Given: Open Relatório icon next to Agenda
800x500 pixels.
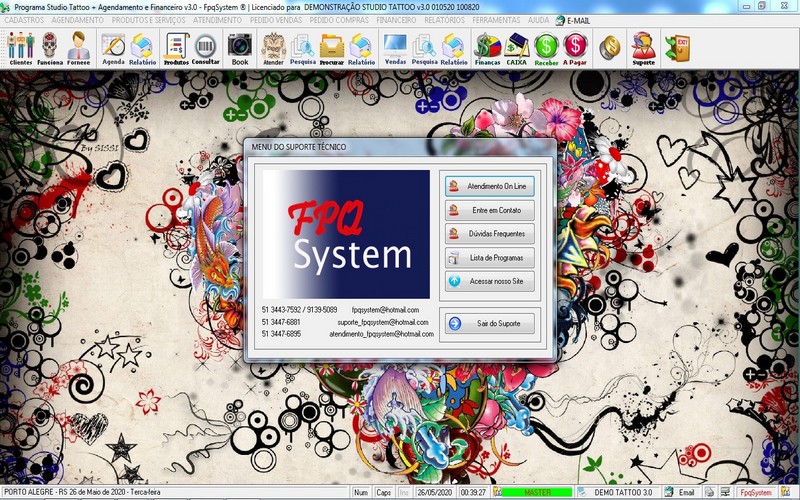Looking at the screenshot, I should 142,48.
